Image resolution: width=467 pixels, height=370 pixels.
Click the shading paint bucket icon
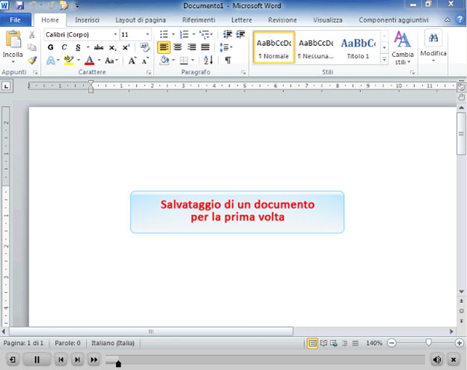coord(164,60)
